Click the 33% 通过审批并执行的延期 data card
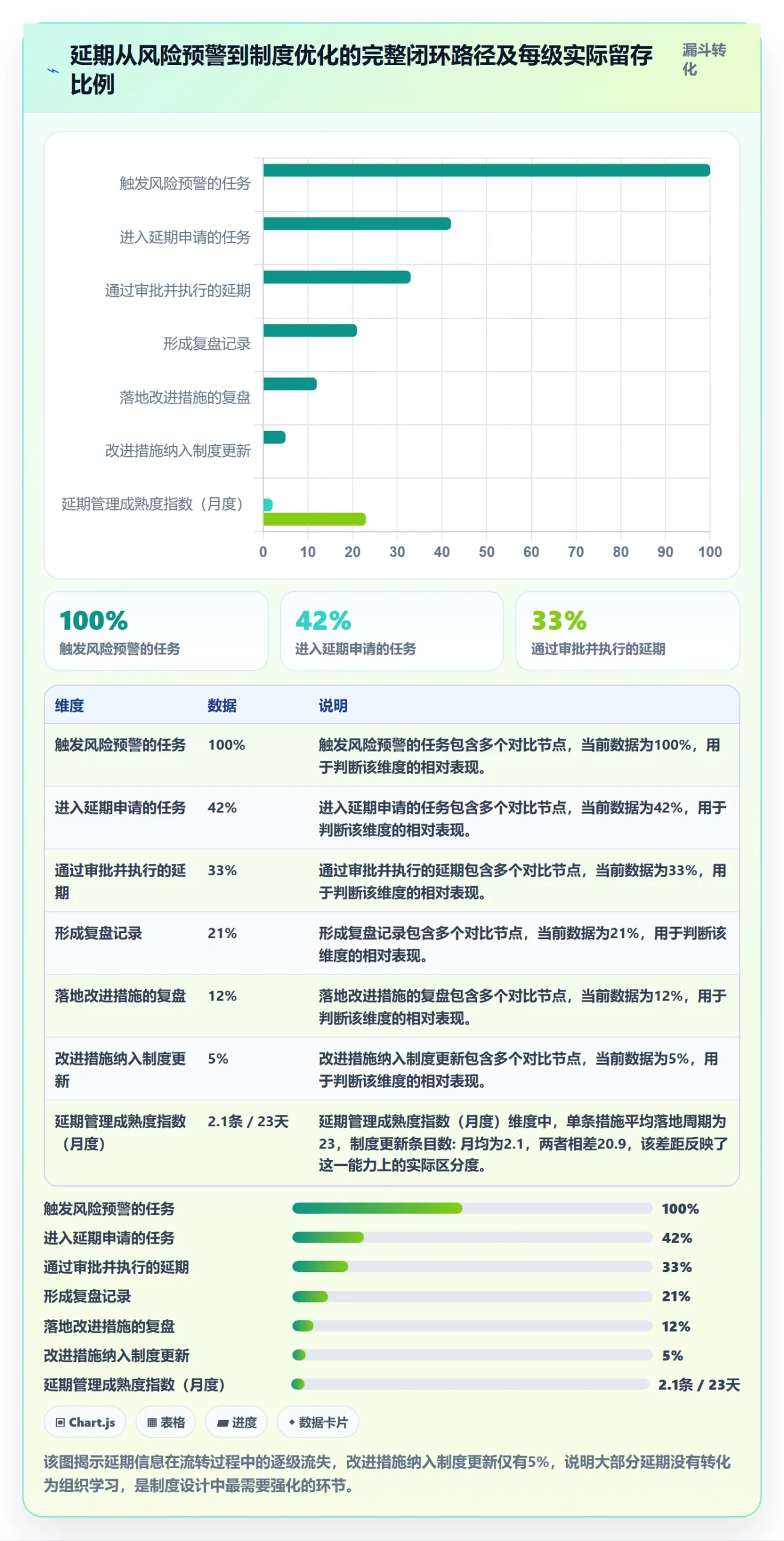This screenshot has width=784, height=1541. [x=627, y=630]
